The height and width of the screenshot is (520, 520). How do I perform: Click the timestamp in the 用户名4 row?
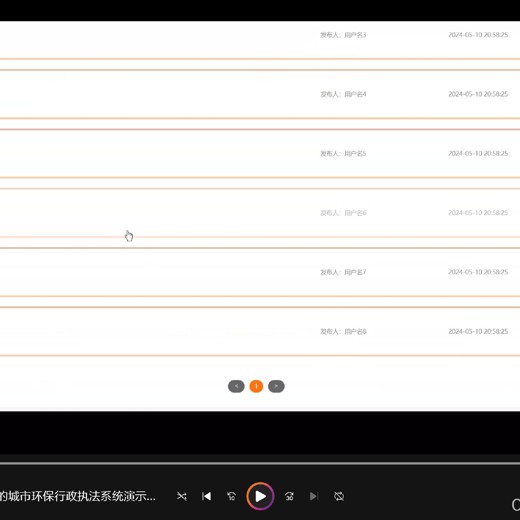tap(478, 94)
